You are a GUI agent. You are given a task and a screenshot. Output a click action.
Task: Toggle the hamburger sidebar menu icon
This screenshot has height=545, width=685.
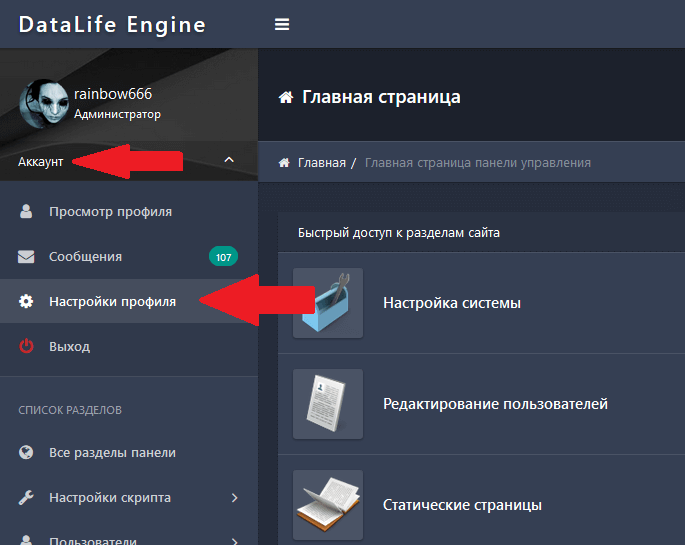(x=282, y=24)
